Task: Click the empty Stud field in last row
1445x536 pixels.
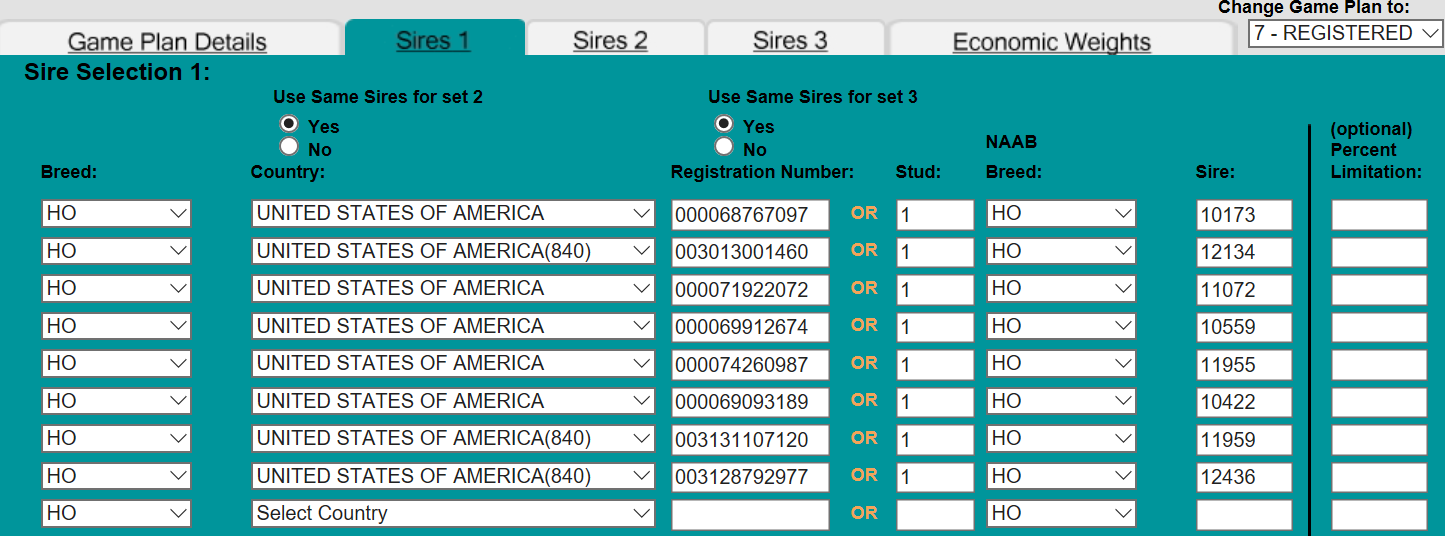Action: coord(934,514)
